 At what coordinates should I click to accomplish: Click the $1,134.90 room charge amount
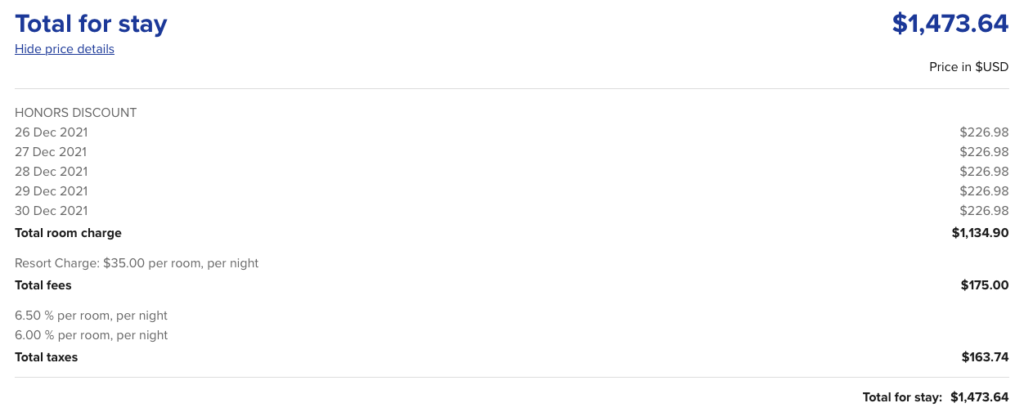coord(980,233)
